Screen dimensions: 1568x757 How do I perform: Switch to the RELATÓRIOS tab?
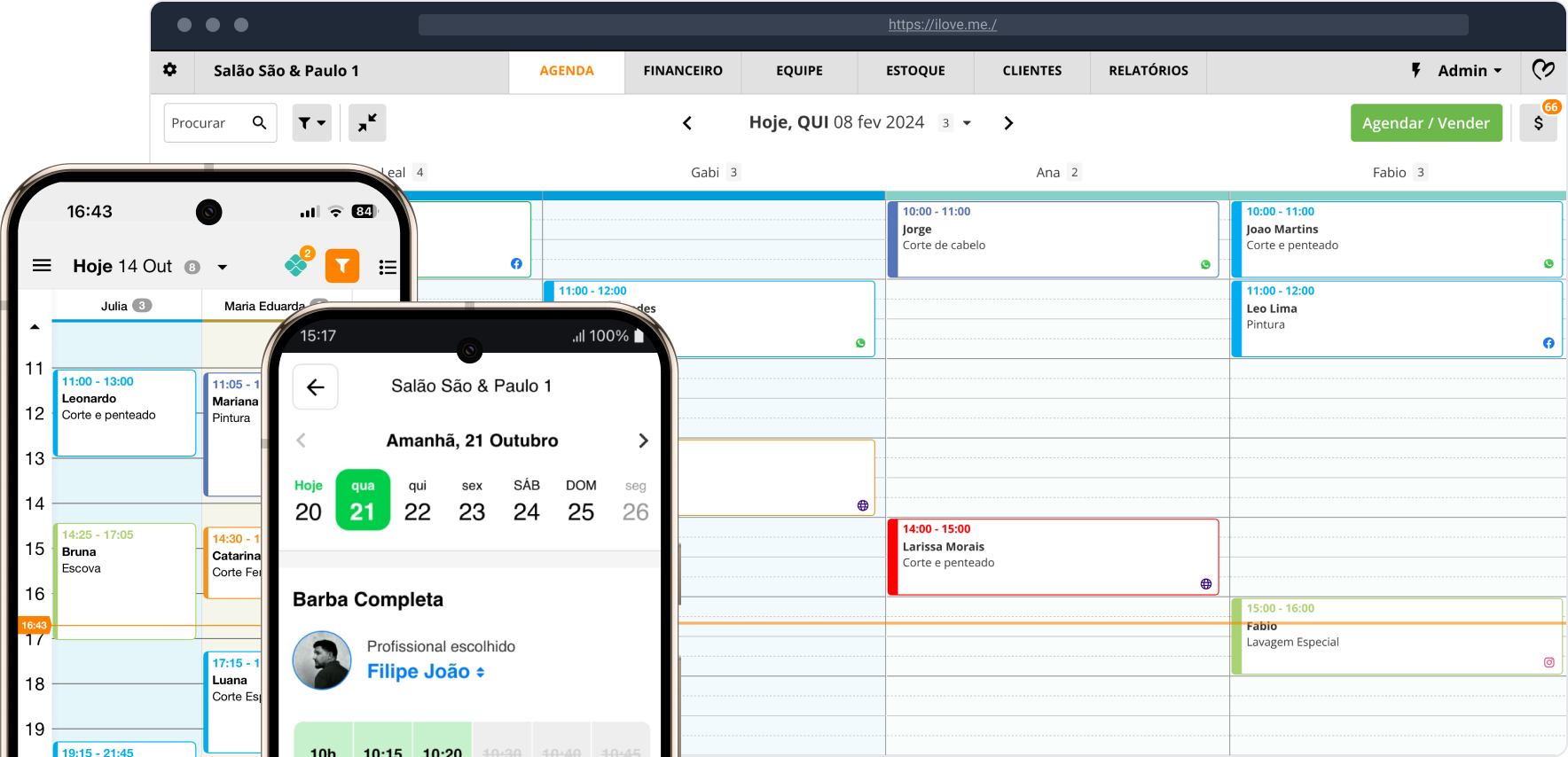coord(1149,71)
